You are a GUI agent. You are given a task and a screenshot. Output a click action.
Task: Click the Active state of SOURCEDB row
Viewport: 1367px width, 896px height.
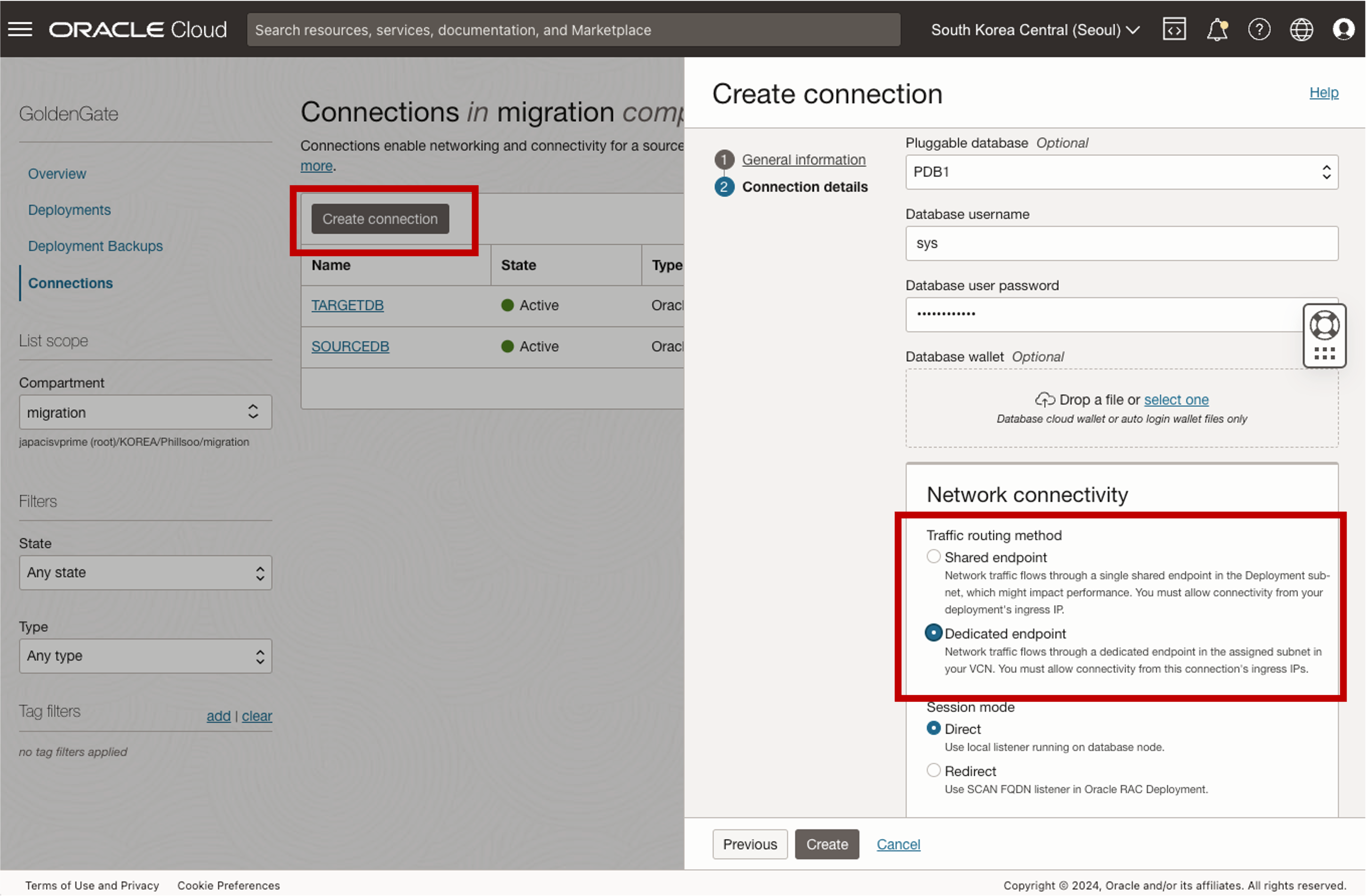tap(529, 347)
